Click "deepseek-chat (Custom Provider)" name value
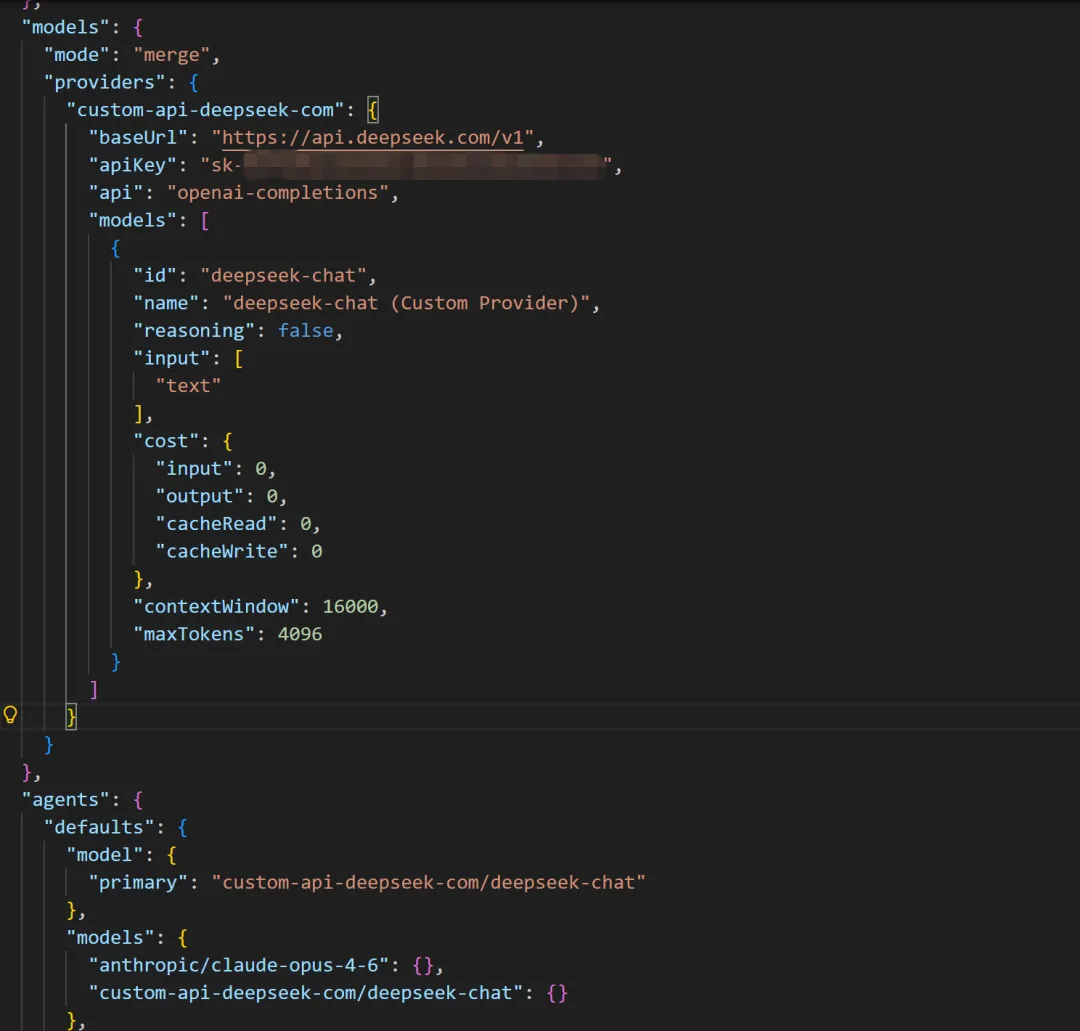This screenshot has height=1031, width=1080. coord(406,303)
